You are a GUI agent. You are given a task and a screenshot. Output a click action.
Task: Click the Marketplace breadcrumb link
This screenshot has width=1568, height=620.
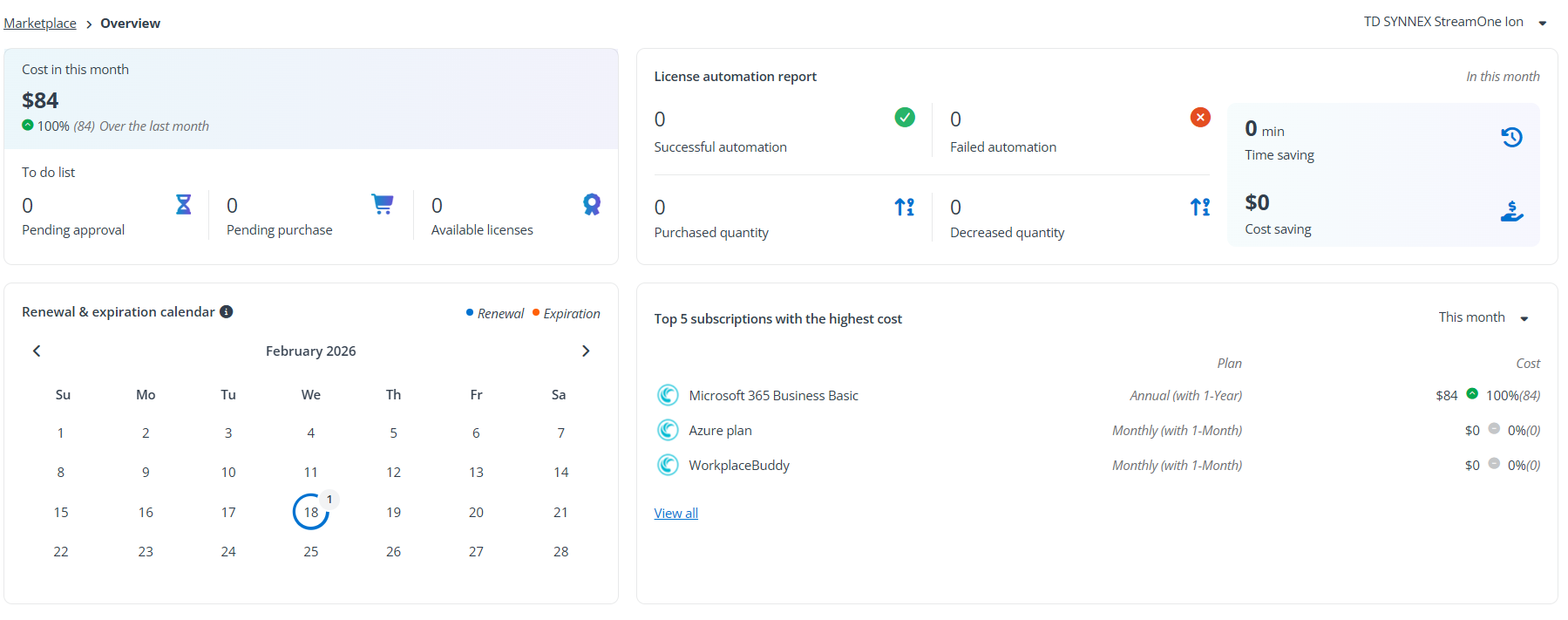coord(40,23)
